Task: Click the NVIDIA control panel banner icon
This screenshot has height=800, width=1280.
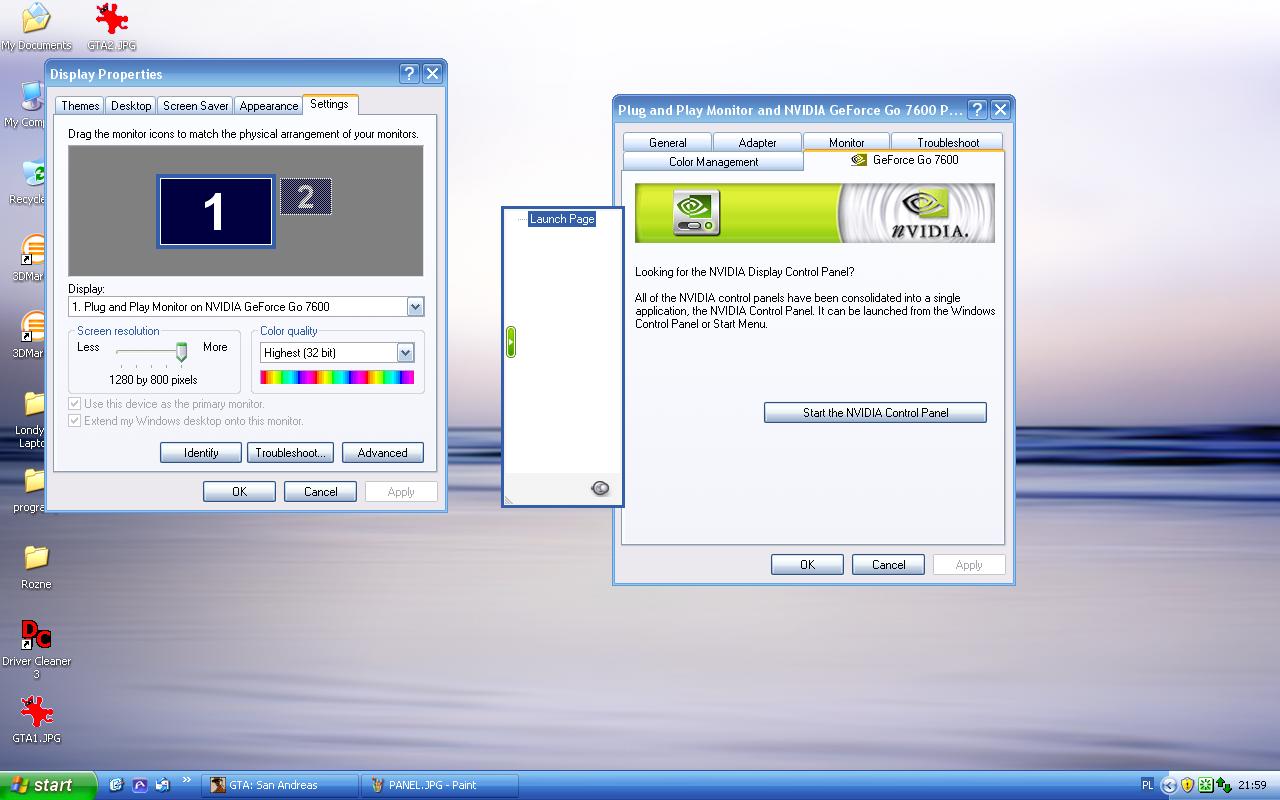Action: click(x=695, y=212)
